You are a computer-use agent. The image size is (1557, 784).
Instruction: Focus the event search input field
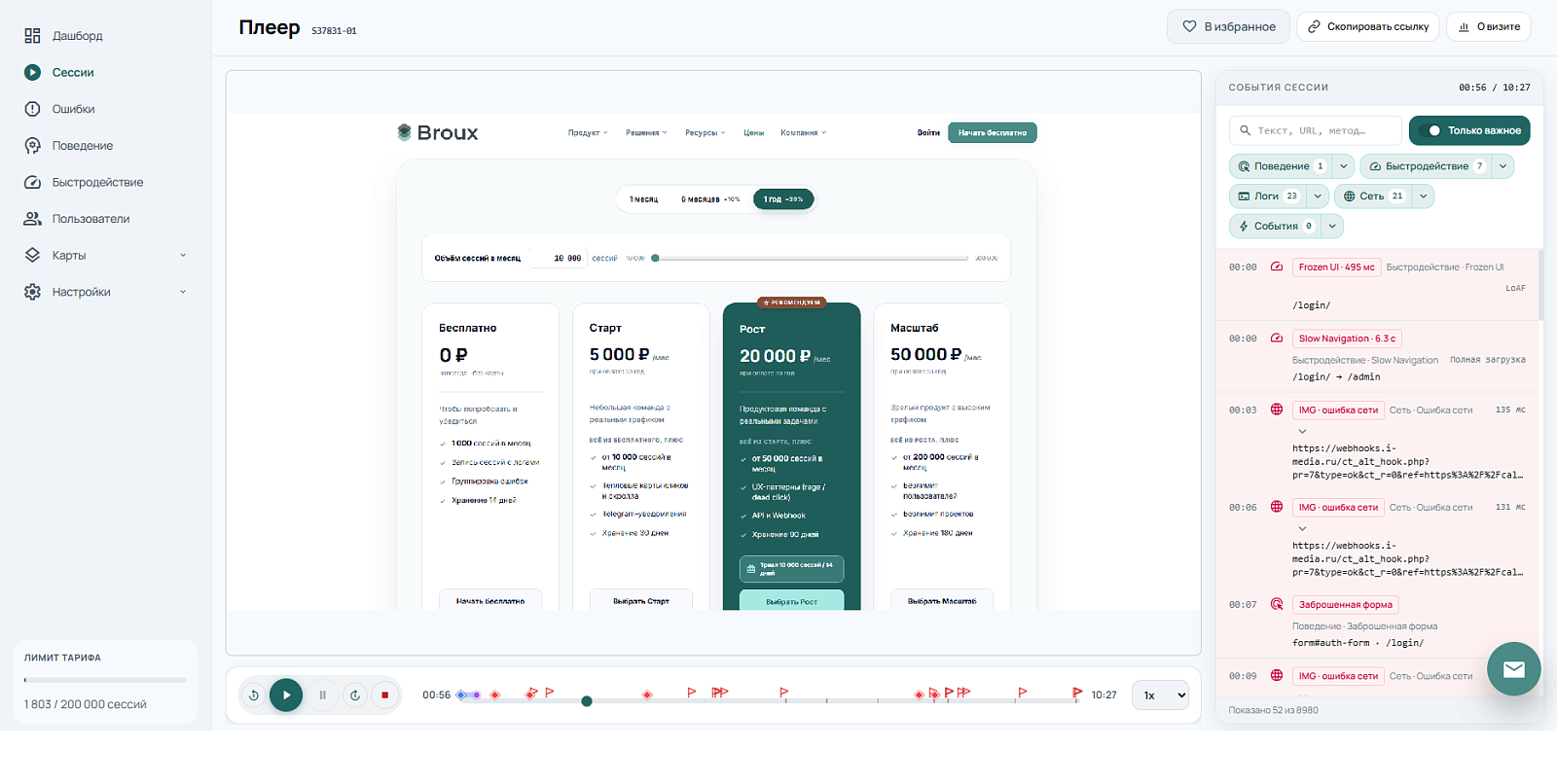pos(1316,130)
